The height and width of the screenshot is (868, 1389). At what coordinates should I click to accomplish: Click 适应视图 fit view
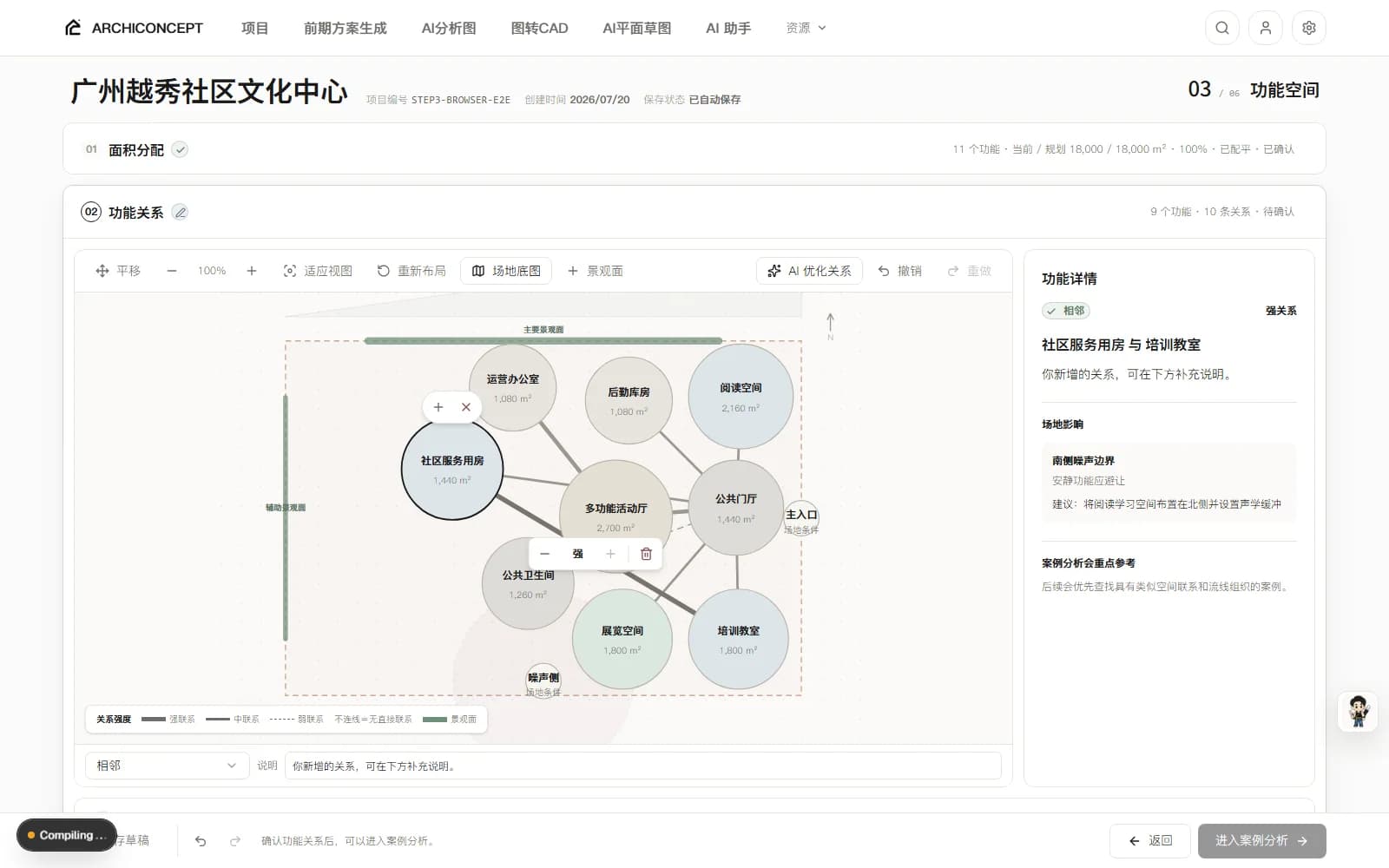(x=318, y=271)
